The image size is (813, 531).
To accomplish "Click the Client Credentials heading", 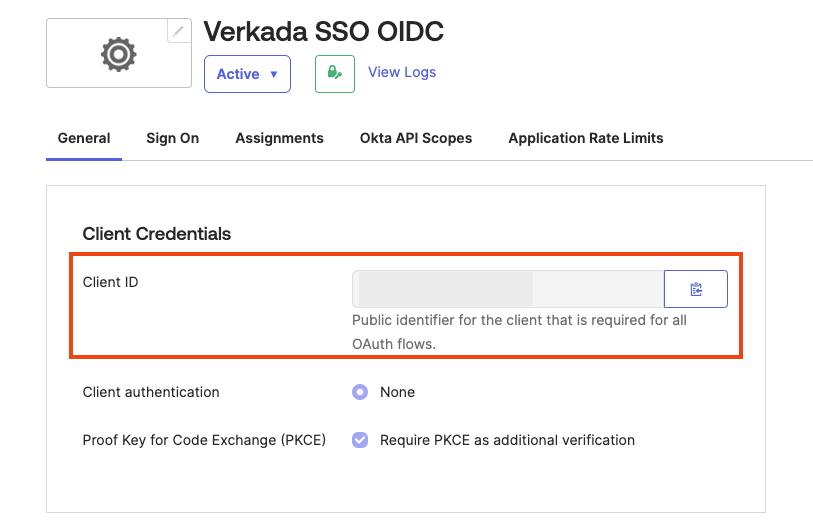I will 157,234.
